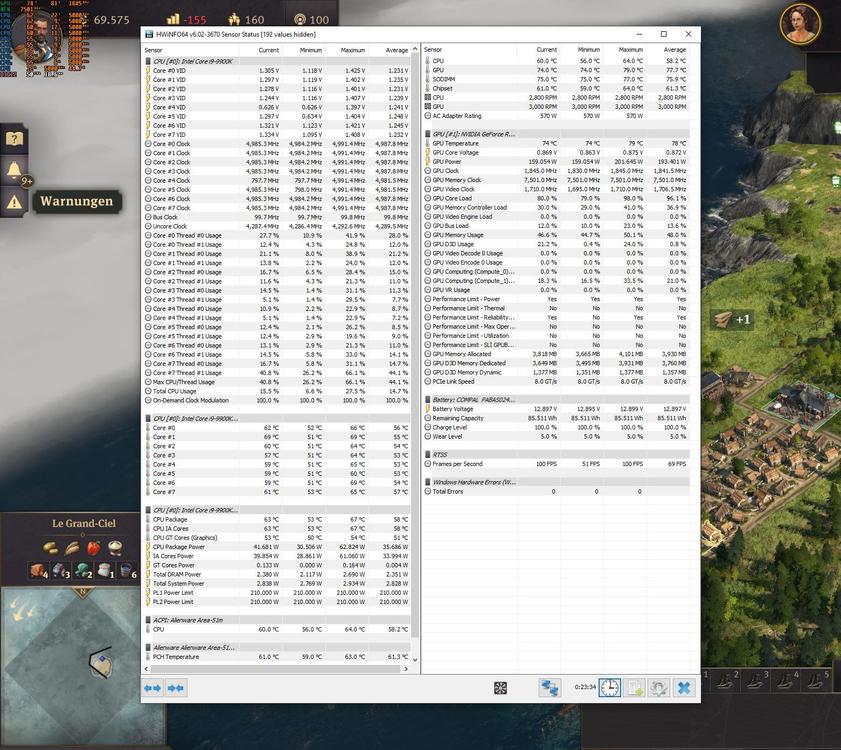Open the notifications bell icon
This screenshot has width=841, height=750.
pyautogui.click(x=14, y=170)
